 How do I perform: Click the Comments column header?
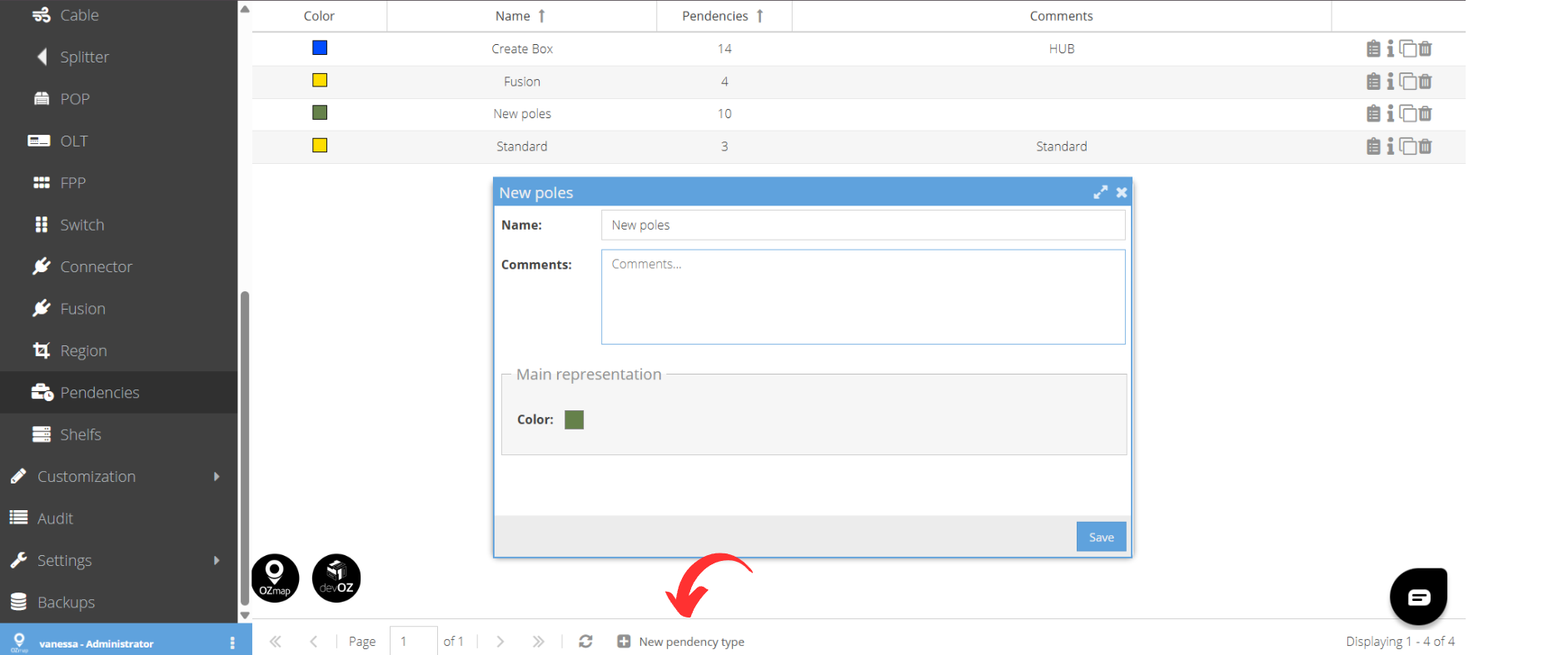(x=1061, y=16)
